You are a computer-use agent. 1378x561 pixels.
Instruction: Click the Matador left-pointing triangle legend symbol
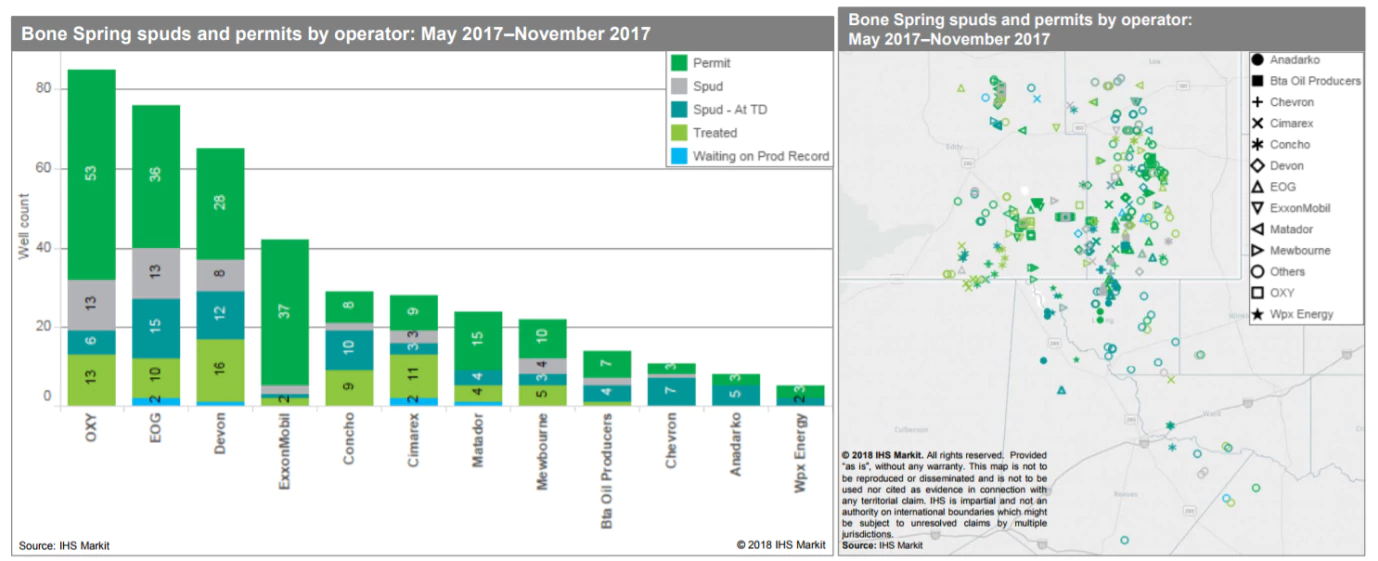coord(1256,229)
